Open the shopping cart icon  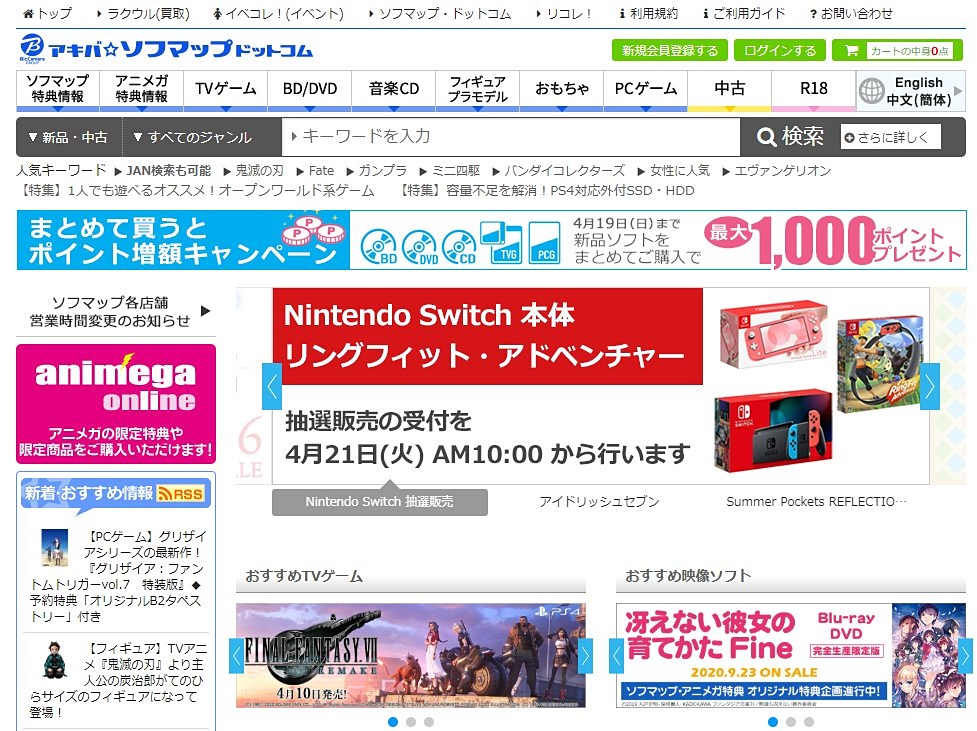pyautogui.click(x=852, y=50)
